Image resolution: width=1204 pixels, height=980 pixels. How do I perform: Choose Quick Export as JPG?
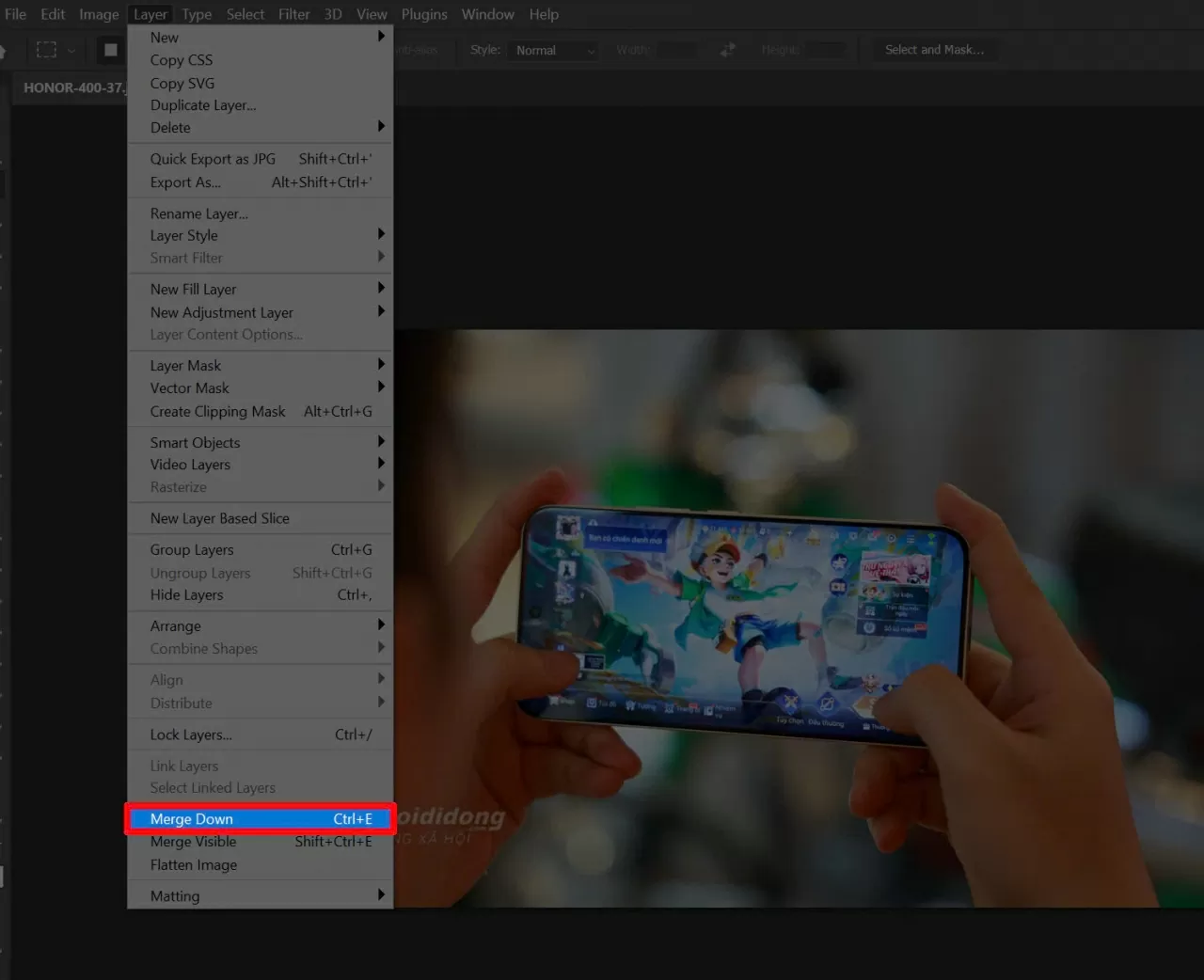coord(213,159)
